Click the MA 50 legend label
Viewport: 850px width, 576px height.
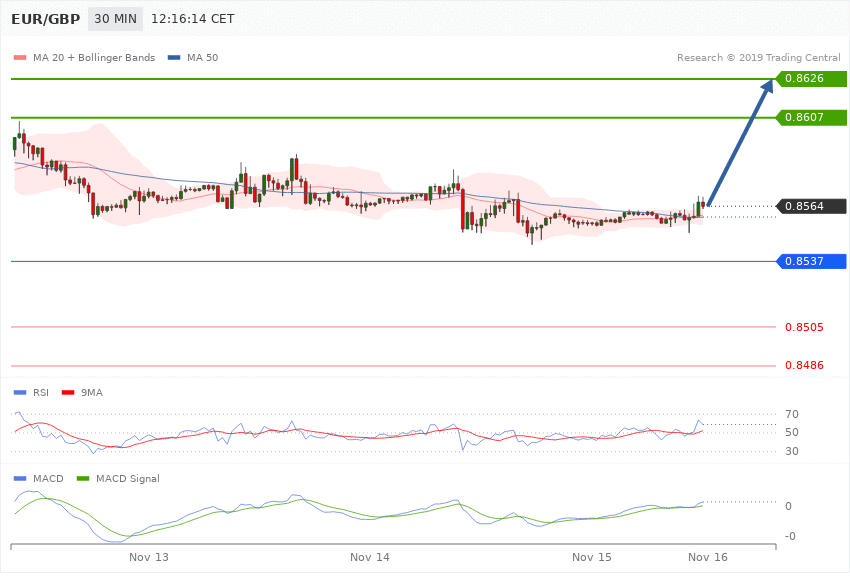pos(202,57)
